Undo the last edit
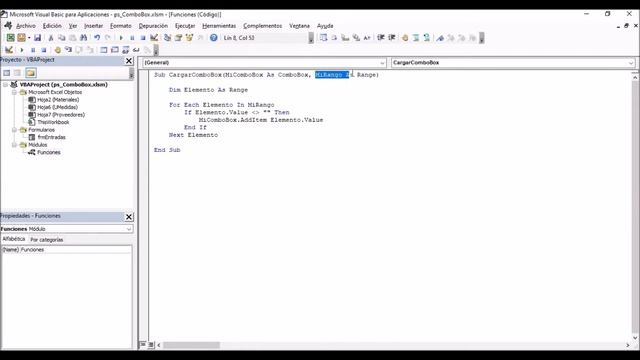 pyautogui.click(x=97, y=38)
